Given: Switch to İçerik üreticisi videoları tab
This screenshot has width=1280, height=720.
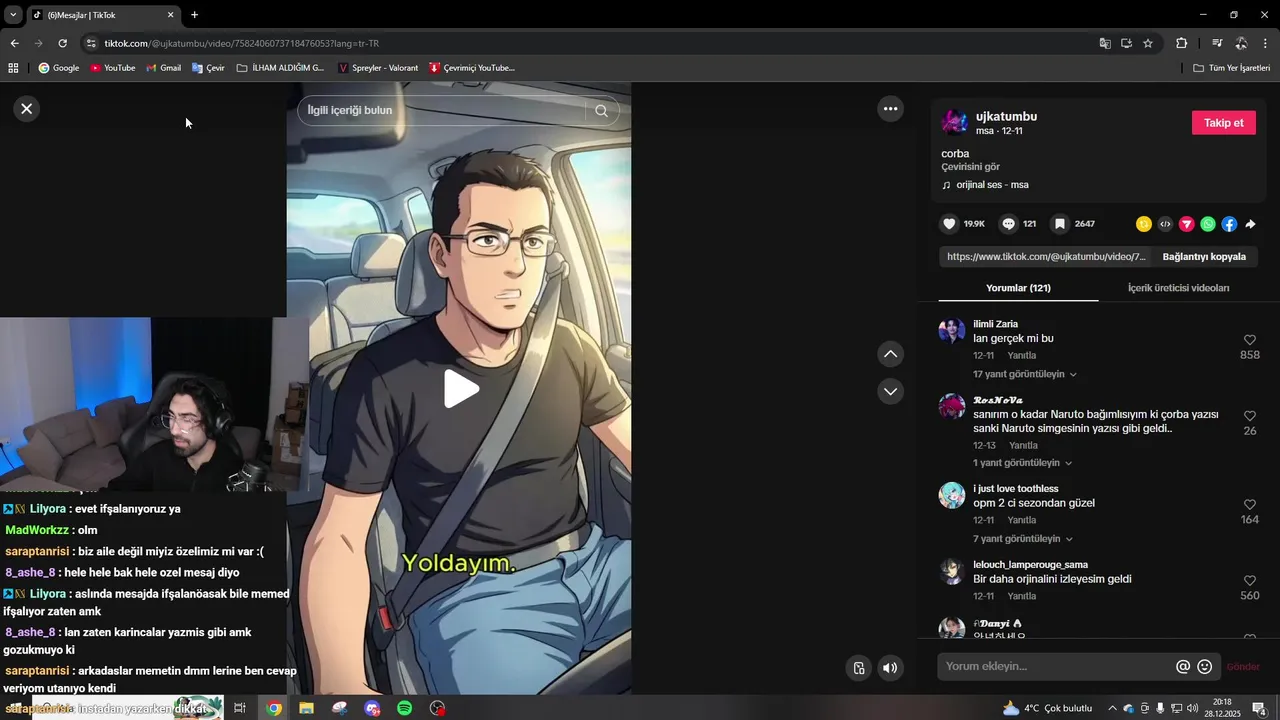Looking at the screenshot, I should 1178,288.
